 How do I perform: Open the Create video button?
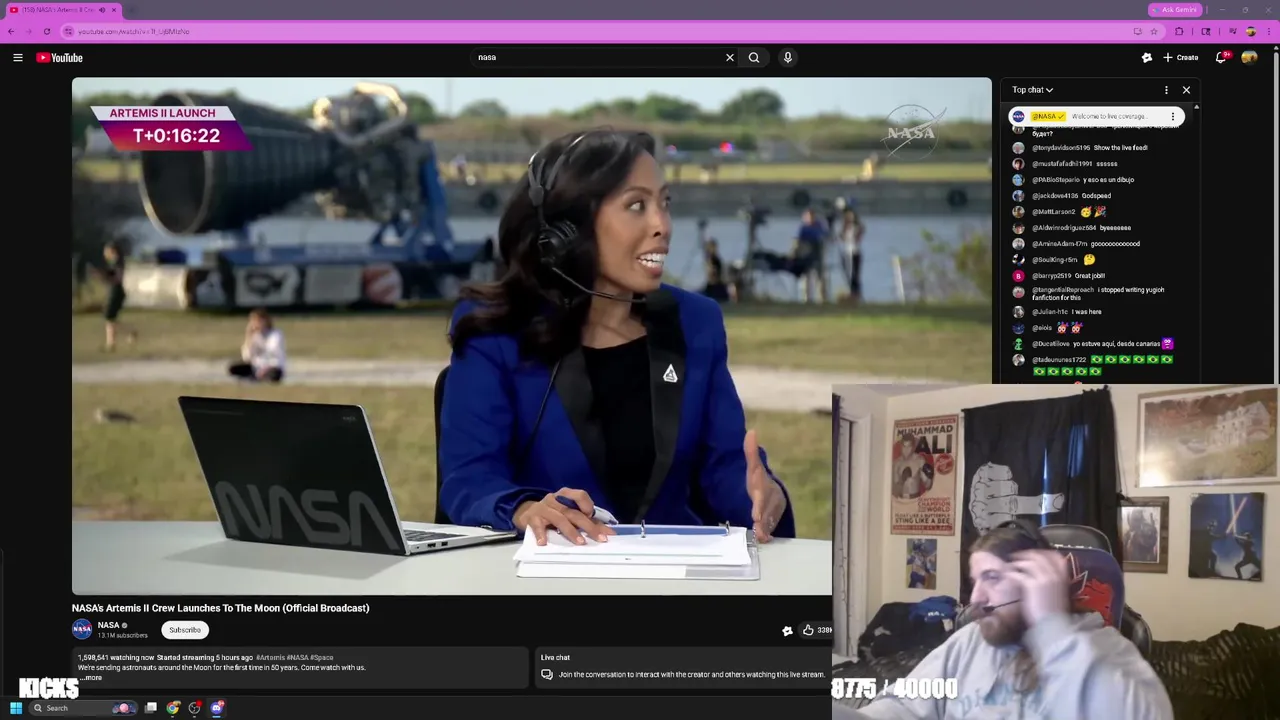click(1181, 58)
